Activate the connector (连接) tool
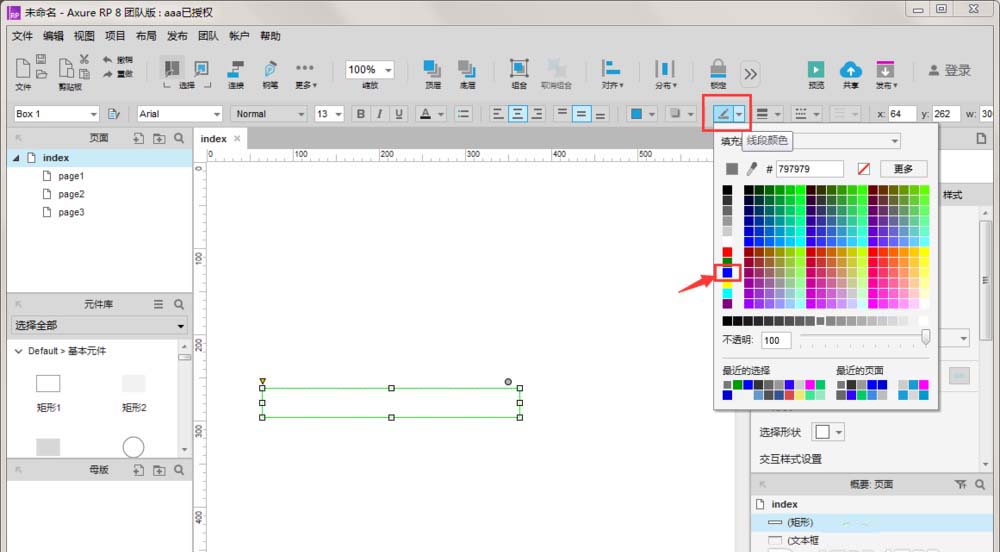The width and height of the screenshot is (1000, 552). pos(236,69)
